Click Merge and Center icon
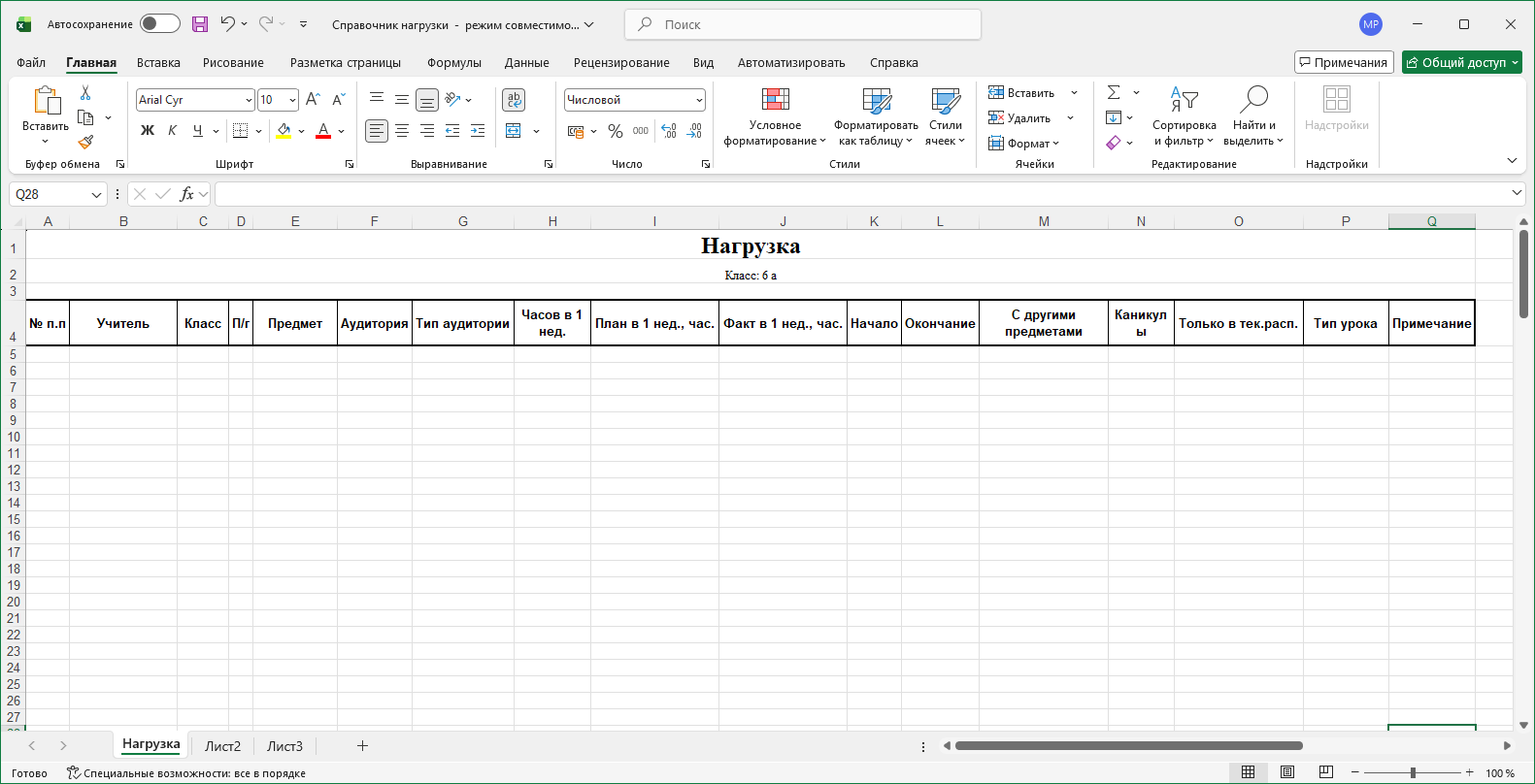Viewport: 1535px width, 784px height. pos(514,130)
